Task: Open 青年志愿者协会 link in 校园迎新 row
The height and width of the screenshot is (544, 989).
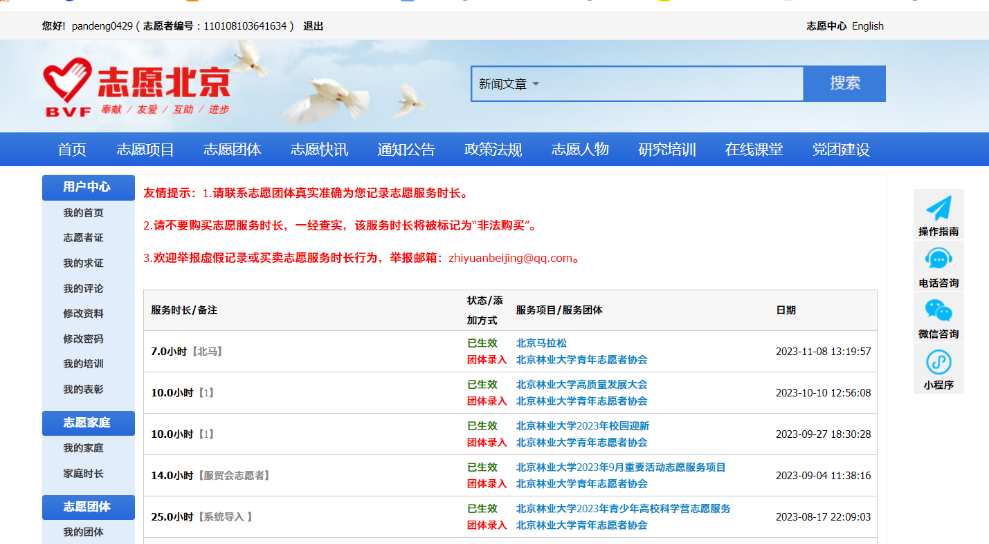Action: coord(582,442)
